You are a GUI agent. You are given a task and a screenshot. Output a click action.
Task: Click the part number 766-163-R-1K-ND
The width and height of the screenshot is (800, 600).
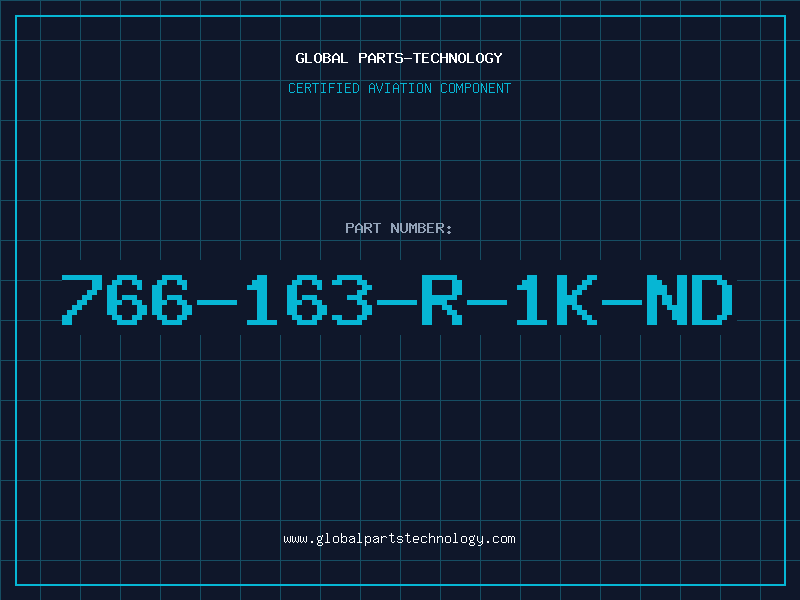[397, 300]
